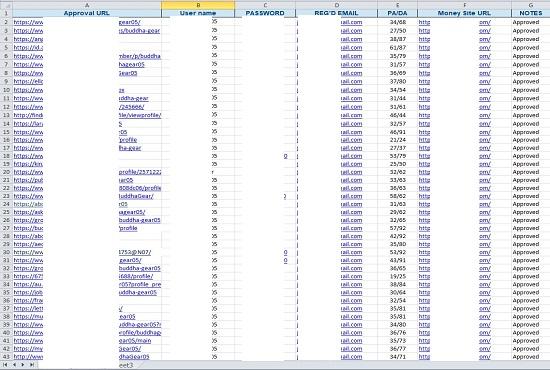This screenshot has width=550, height=370.
Task: Click the PA/DA cell 61/87
Action: point(398,47)
